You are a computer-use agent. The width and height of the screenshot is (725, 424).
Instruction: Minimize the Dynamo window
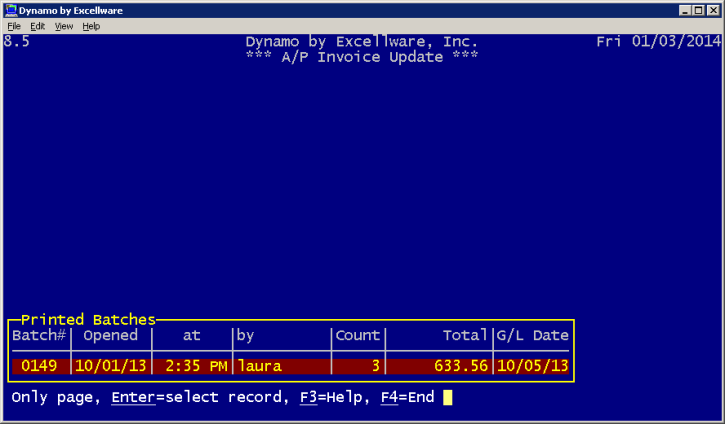pos(685,10)
